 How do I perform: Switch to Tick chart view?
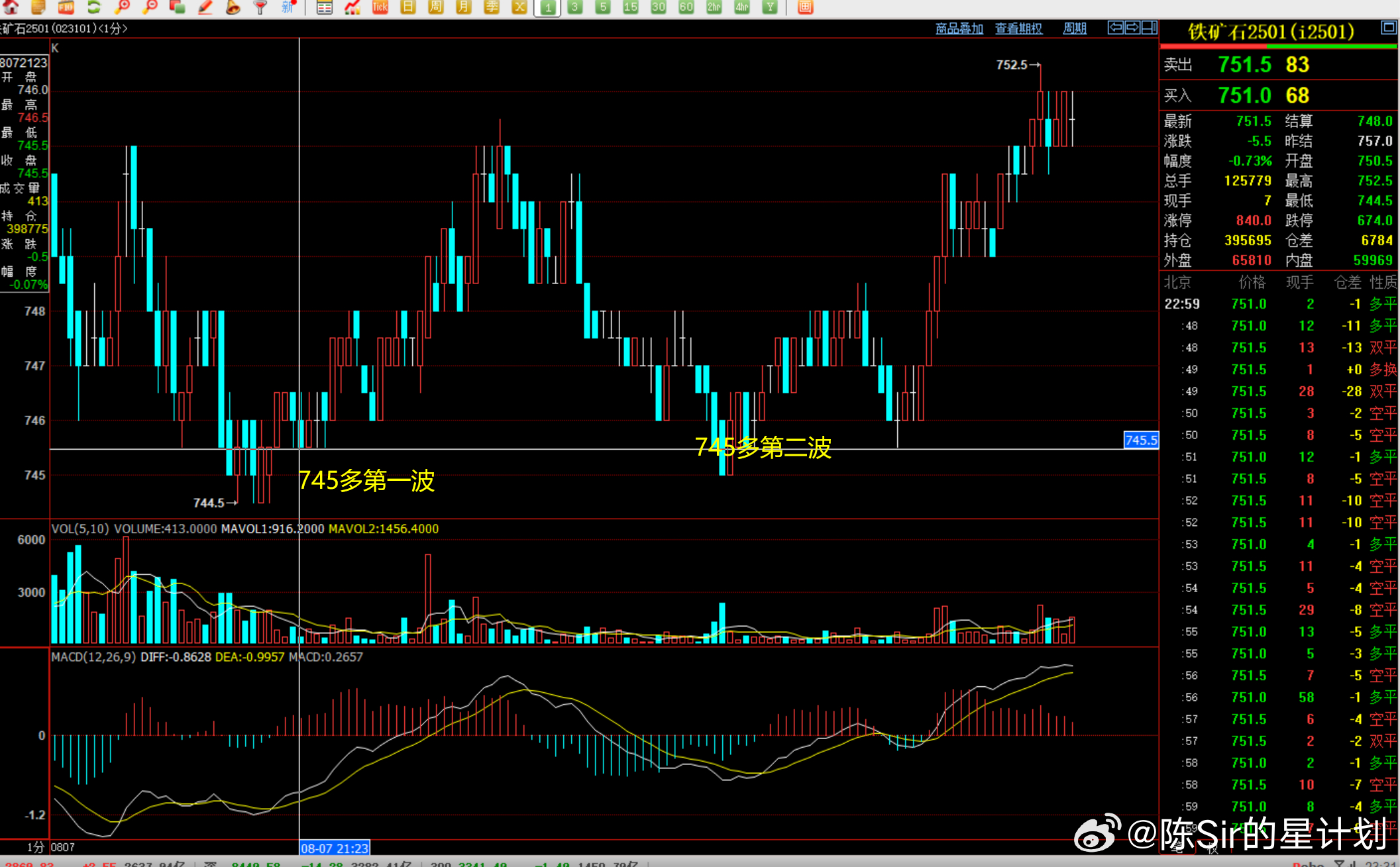[380, 7]
